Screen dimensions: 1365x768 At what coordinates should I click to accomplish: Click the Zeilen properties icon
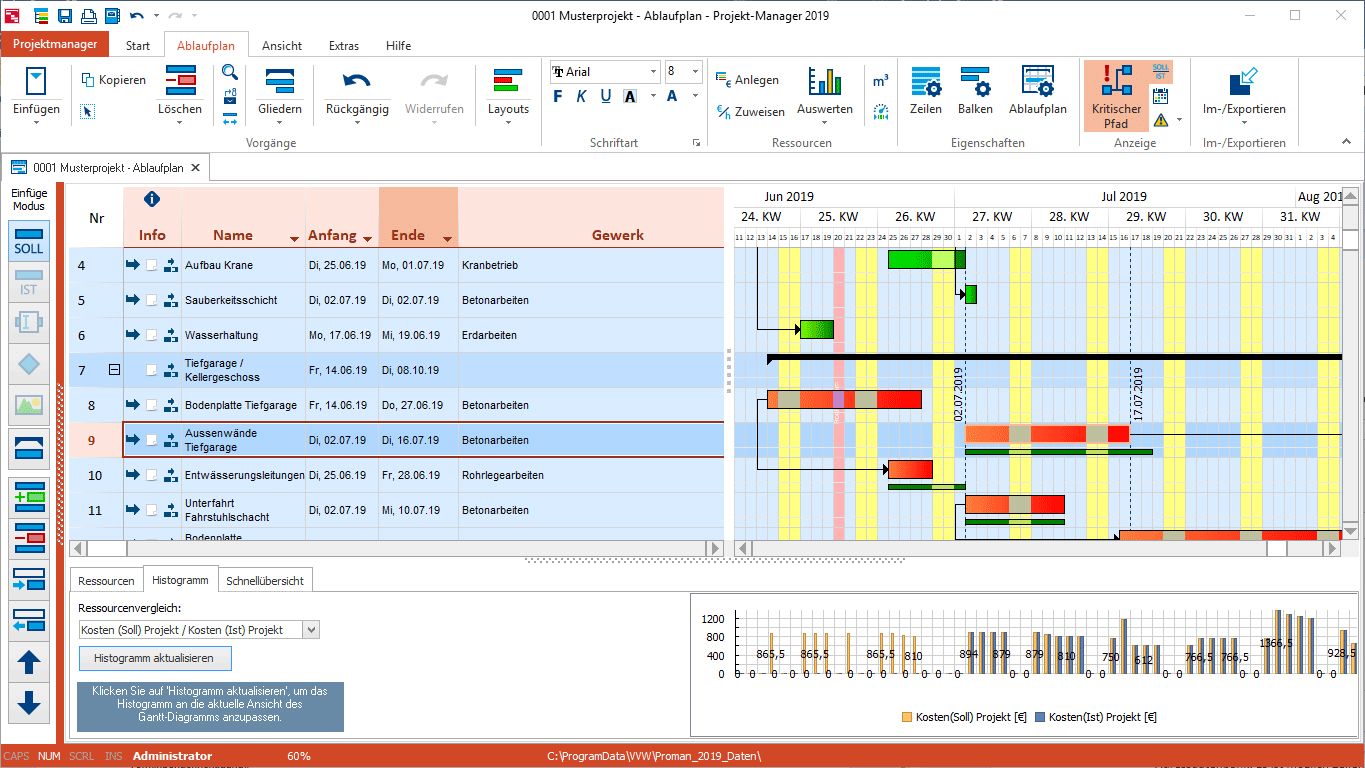click(x=926, y=81)
